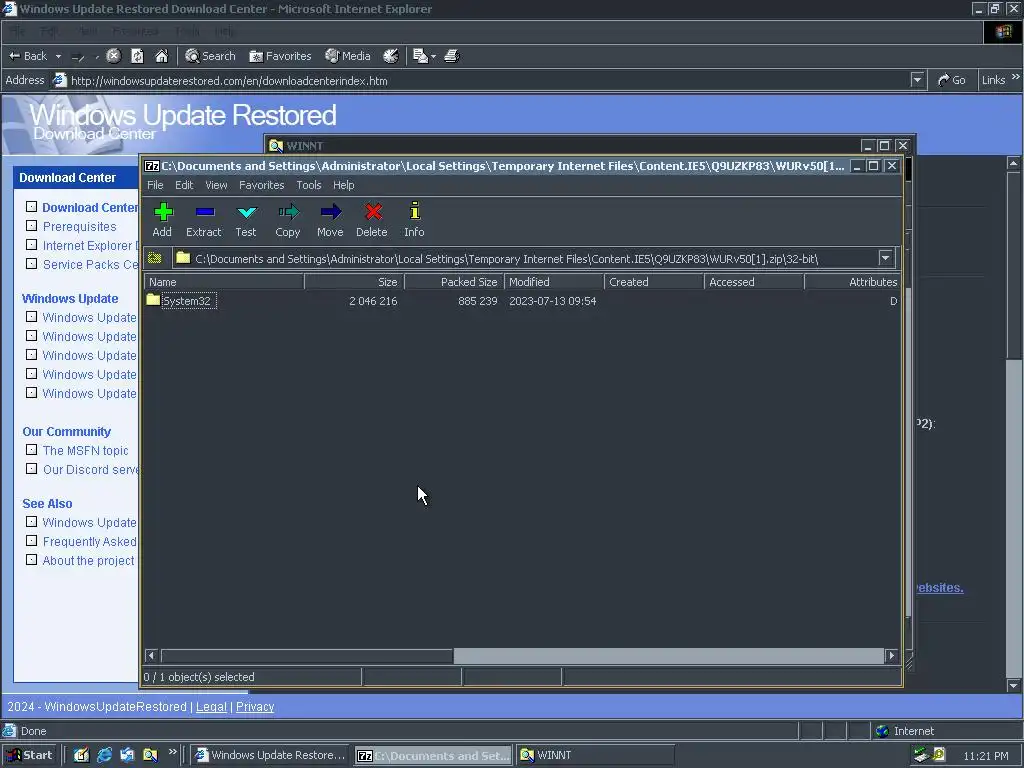The width and height of the screenshot is (1024, 768).
Task: Expand hidden Quick Launch icons chevron
Action: pyautogui.click(x=172, y=752)
